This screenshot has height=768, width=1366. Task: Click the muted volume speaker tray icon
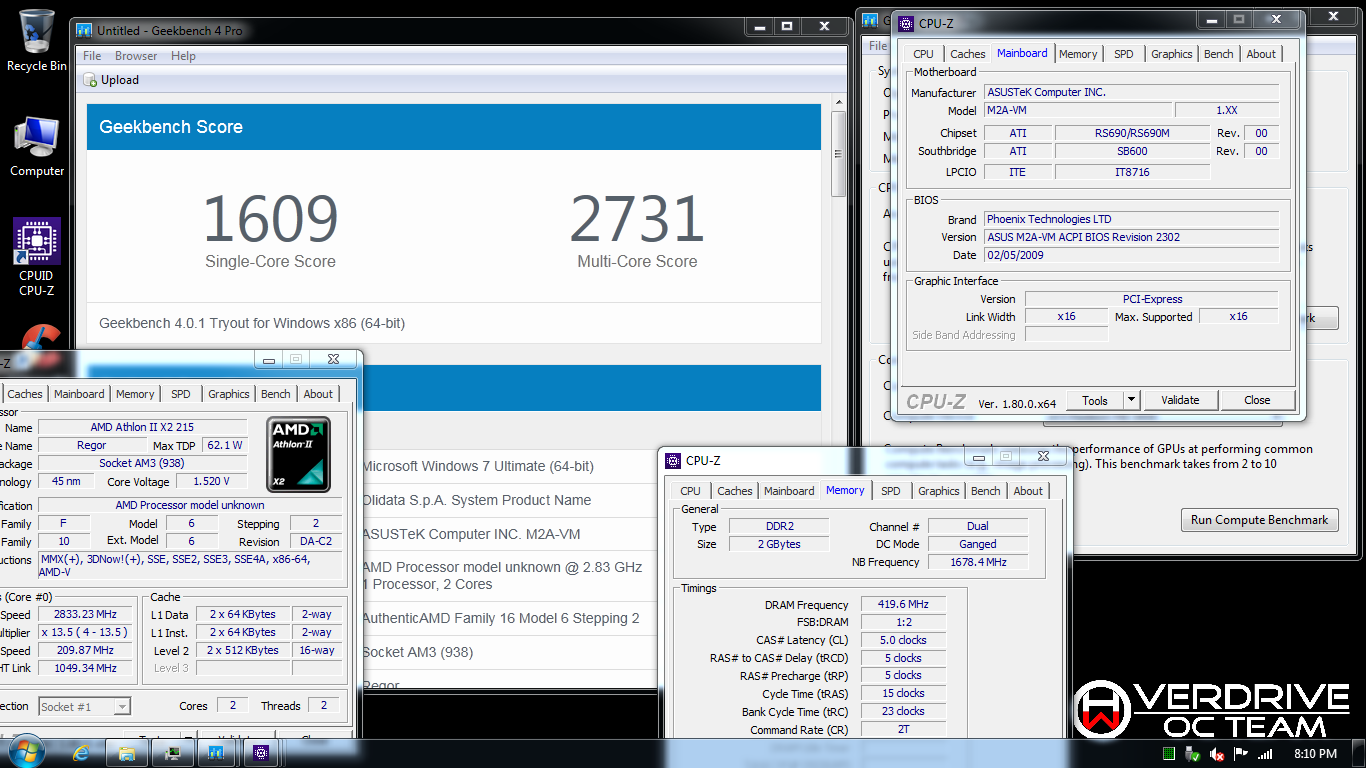tap(1217, 754)
